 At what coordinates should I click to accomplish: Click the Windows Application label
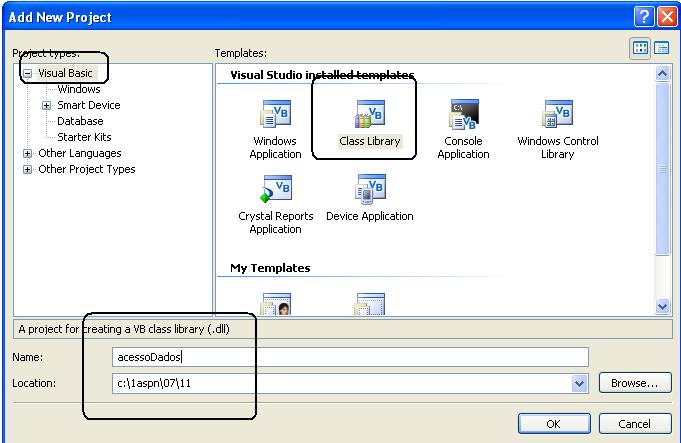275,148
